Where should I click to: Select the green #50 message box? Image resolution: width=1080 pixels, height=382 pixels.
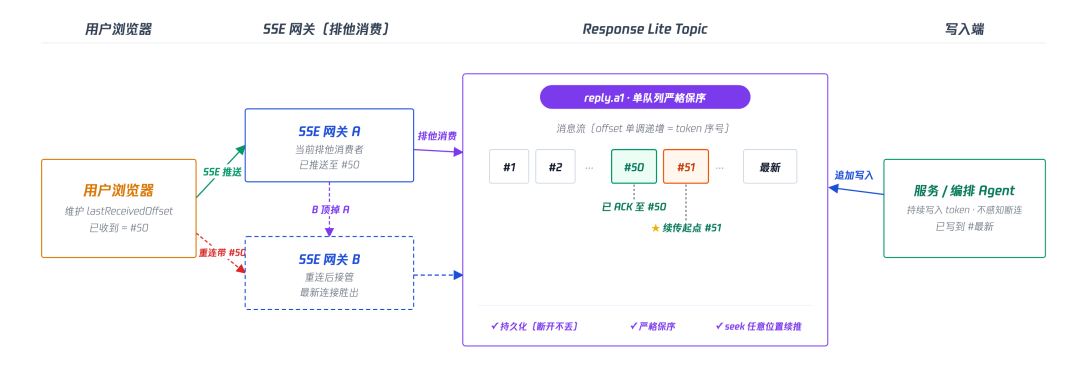(x=634, y=167)
